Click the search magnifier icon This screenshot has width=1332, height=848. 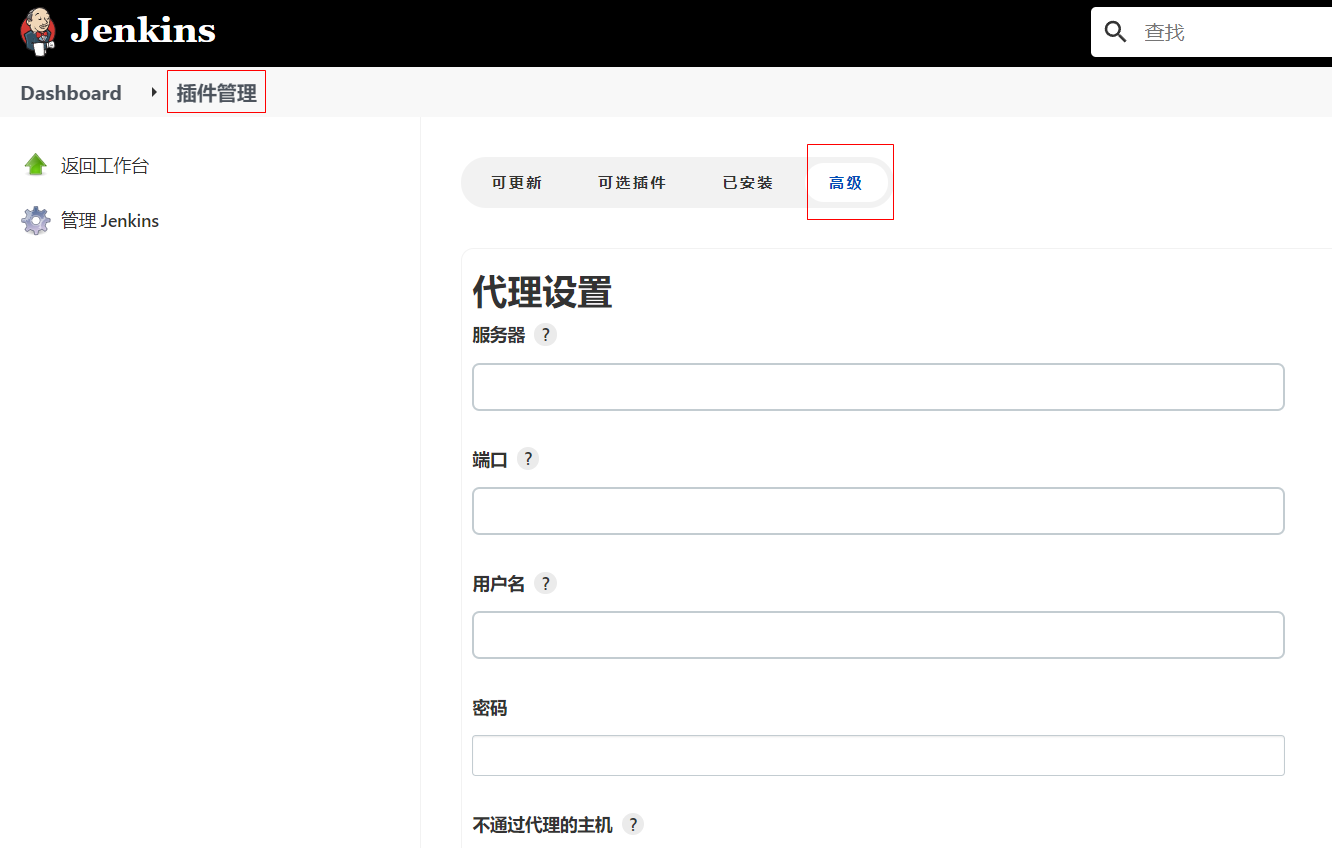(x=1115, y=31)
